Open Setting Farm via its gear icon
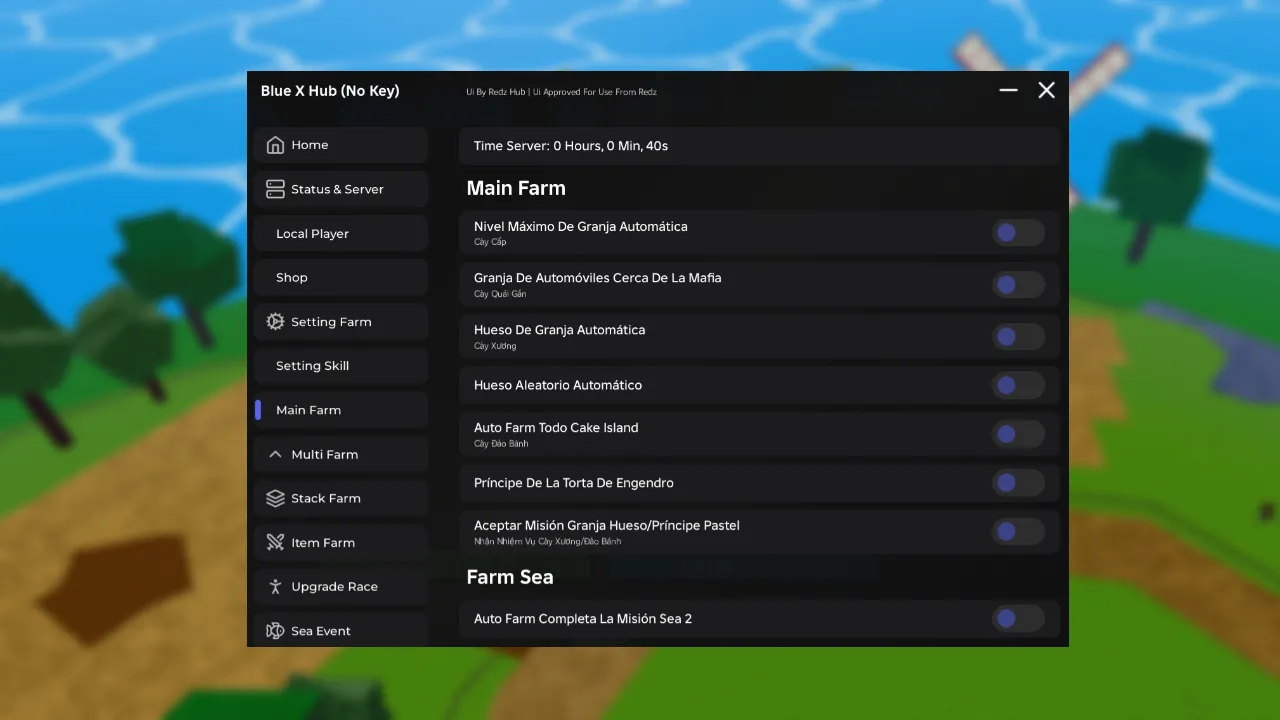 (x=276, y=321)
